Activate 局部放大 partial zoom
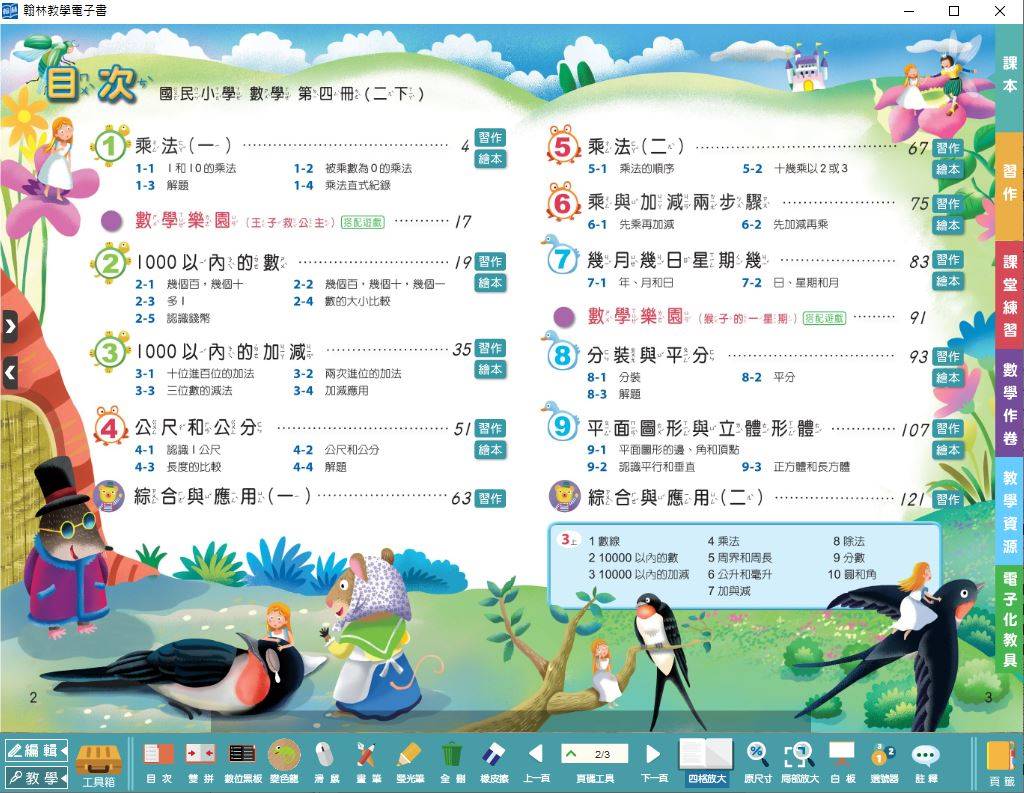The width and height of the screenshot is (1024, 793). pyautogui.click(x=799, y=763)
